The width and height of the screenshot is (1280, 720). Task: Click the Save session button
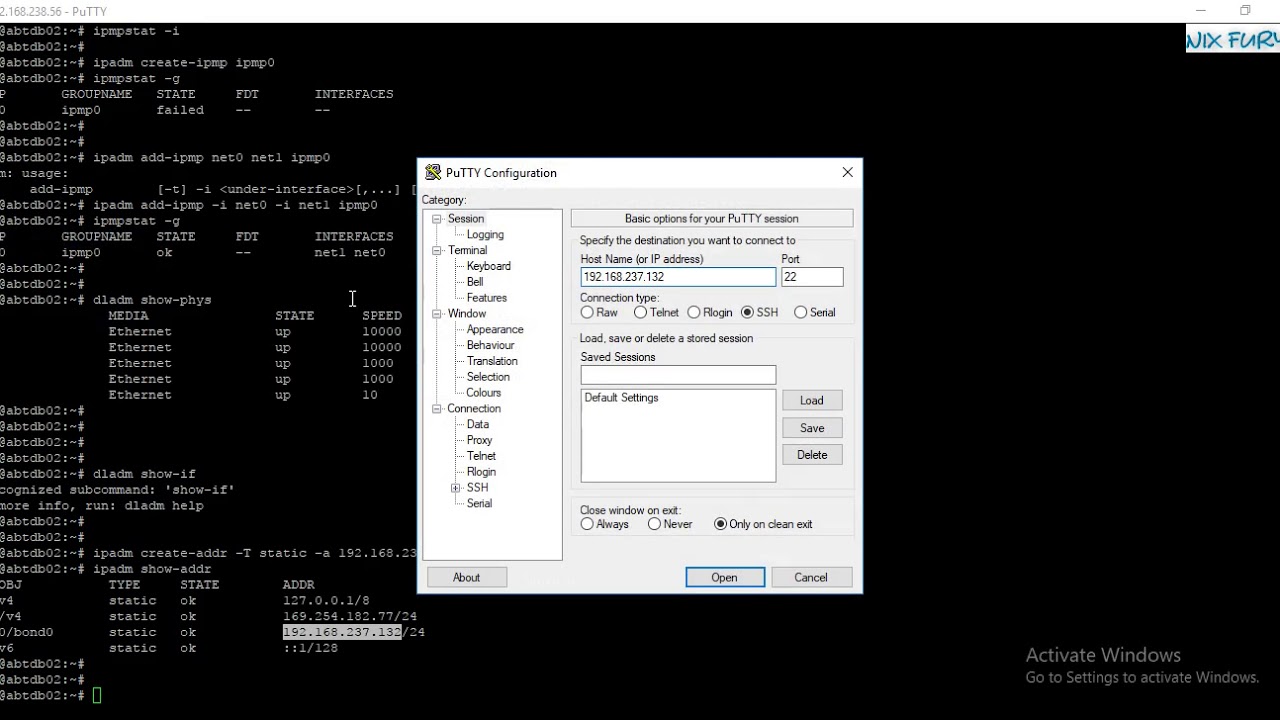tap(812, 428)
